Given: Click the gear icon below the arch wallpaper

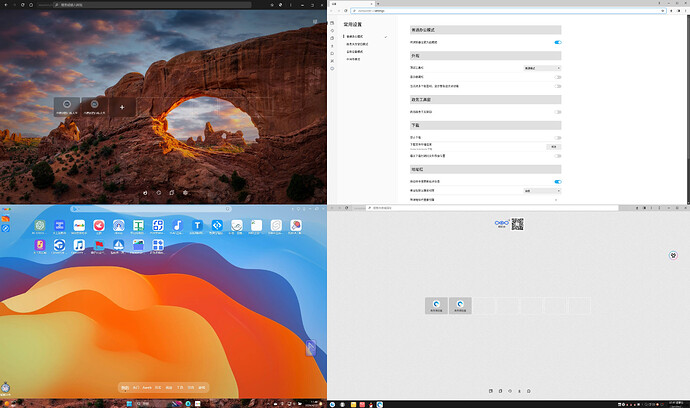Looking at the screenshot, I should tap(185, 193).
